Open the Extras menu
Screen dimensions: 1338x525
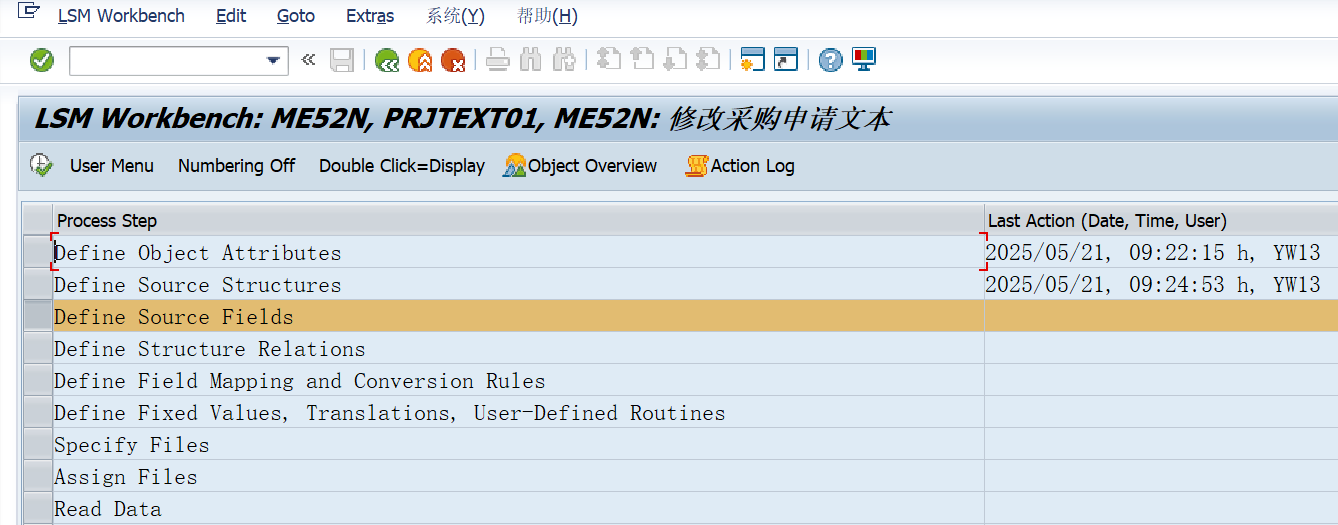[370, 16]
